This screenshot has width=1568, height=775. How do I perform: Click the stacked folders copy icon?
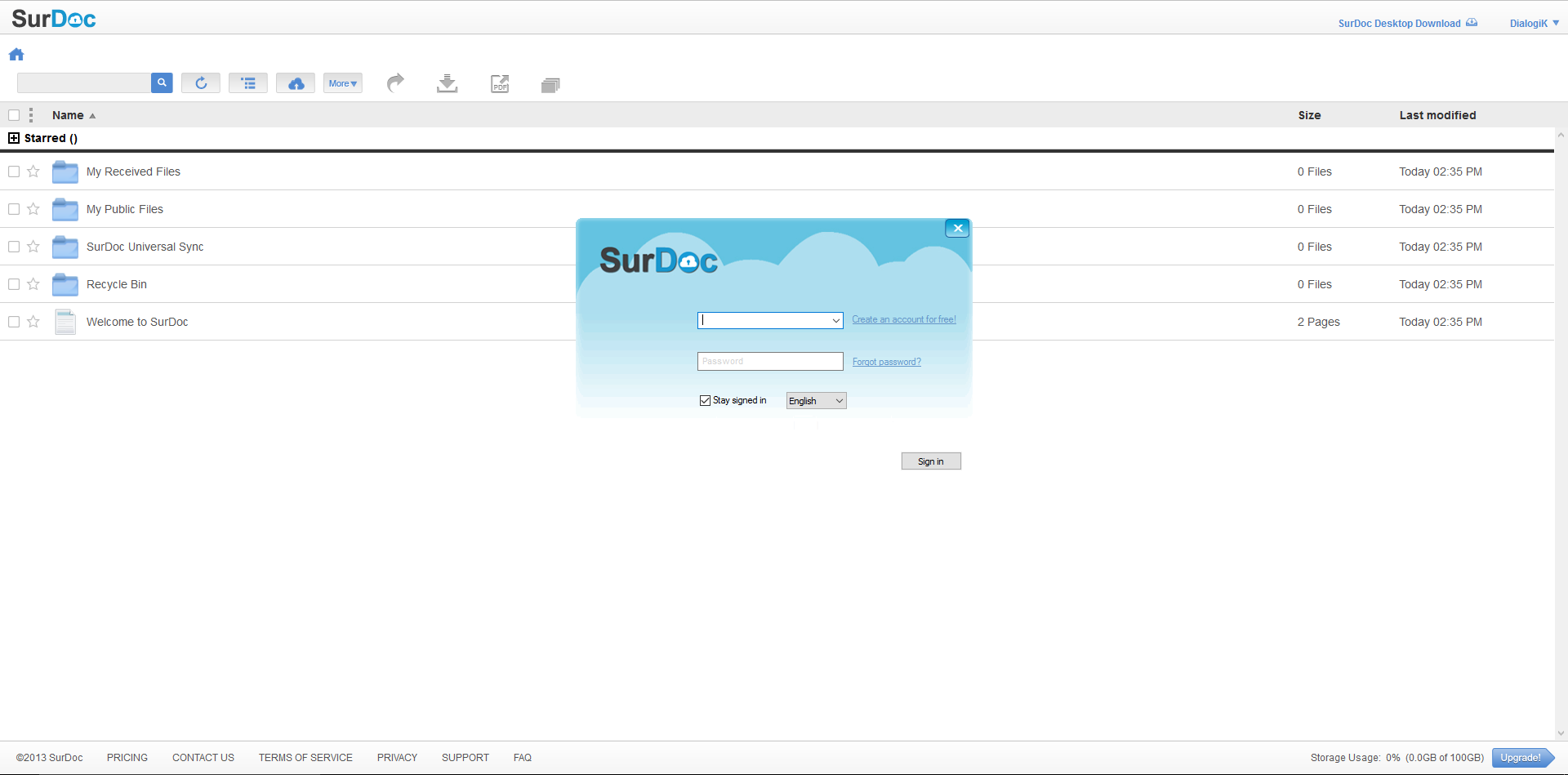pyautogui.click(x=550, y=85)
